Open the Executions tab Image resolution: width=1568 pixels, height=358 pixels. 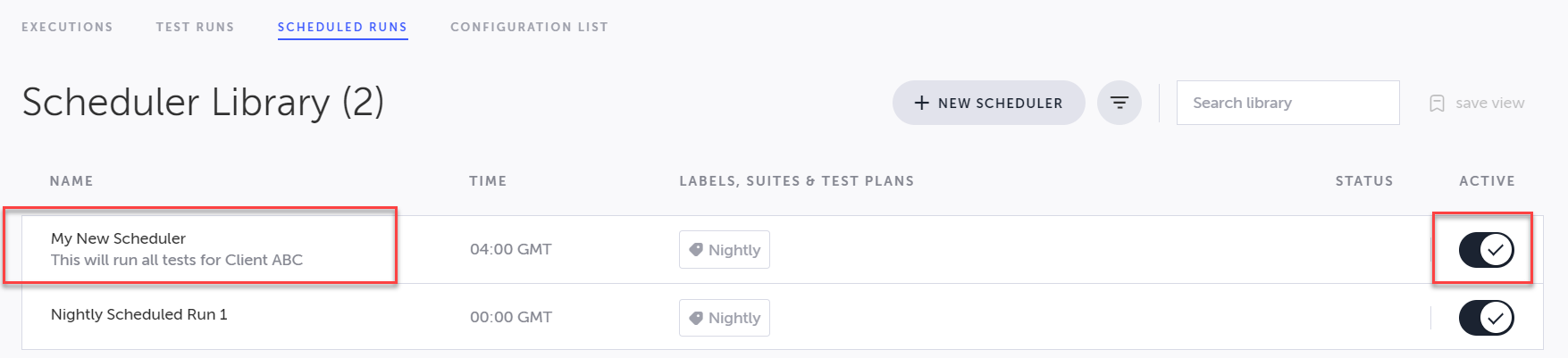coord(67,27)
